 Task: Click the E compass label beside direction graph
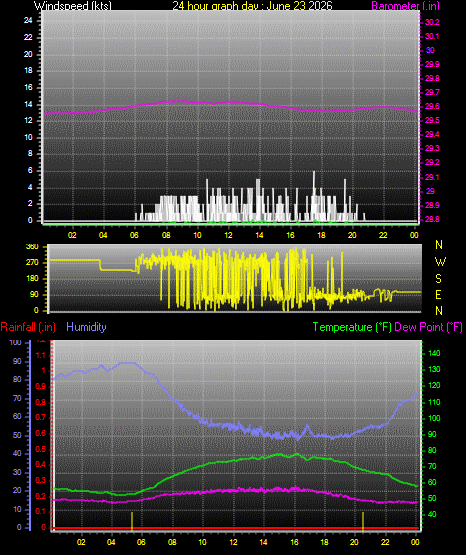(438, 294)
